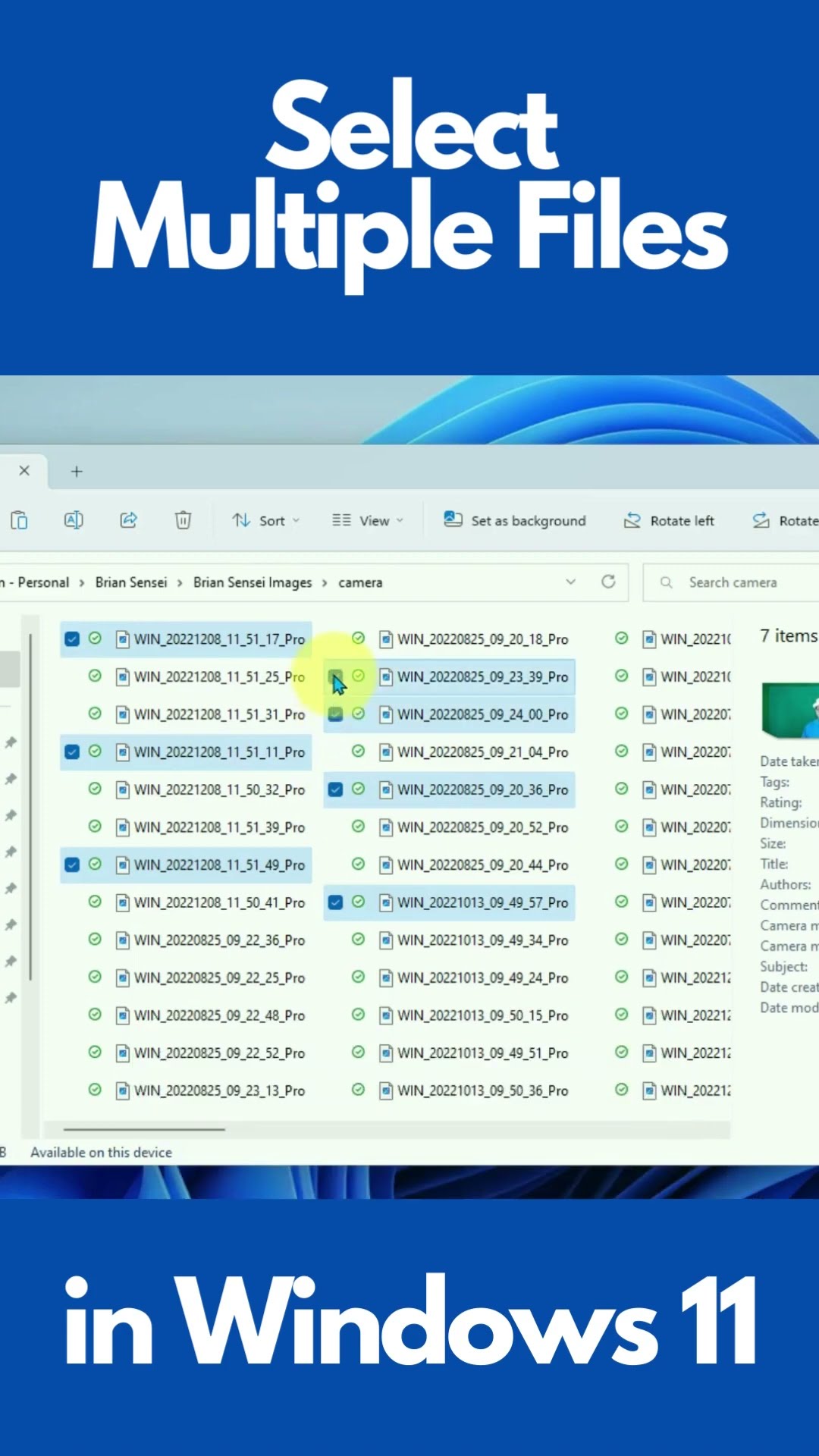Uncheck checkbox for WIN_20221208_11_51_17_Pro

[72, 639]
